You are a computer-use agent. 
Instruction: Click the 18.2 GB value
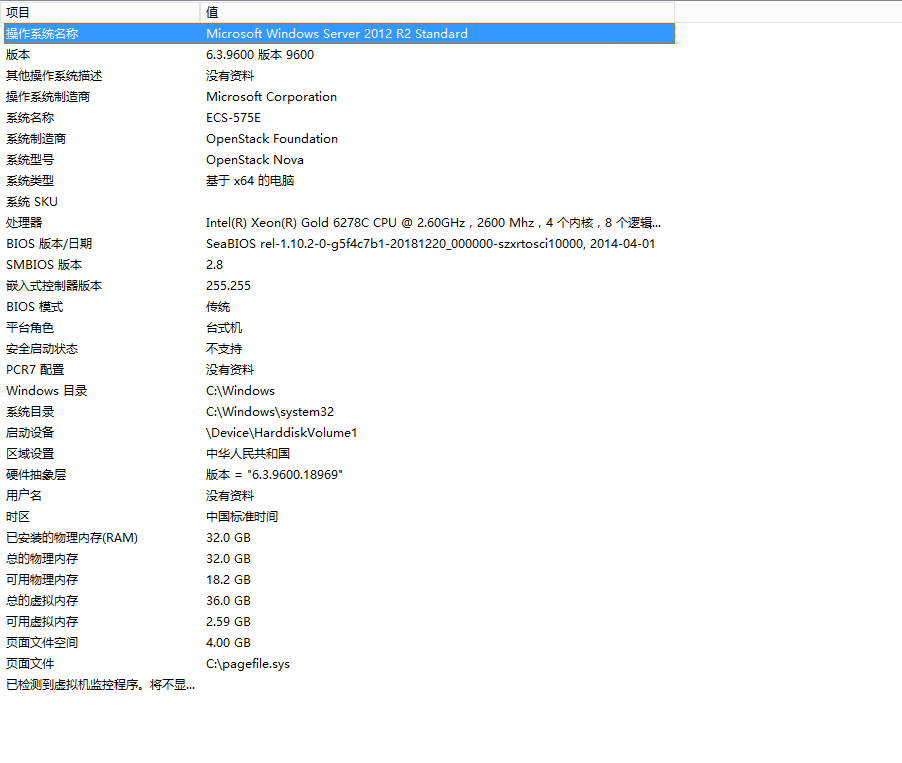point(228,579)
